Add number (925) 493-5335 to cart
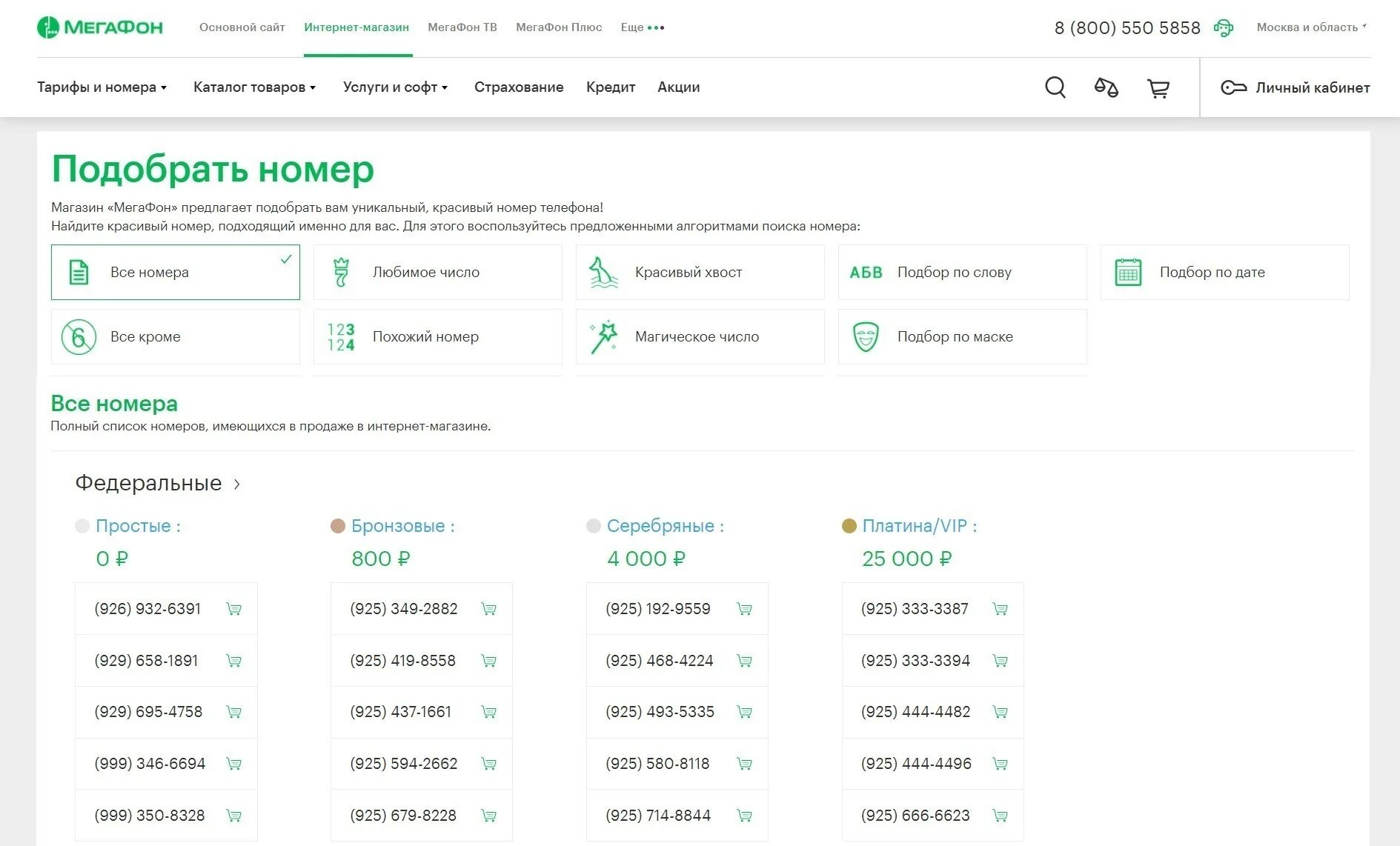The image size is (1400, 846). [x=745, y=712]
